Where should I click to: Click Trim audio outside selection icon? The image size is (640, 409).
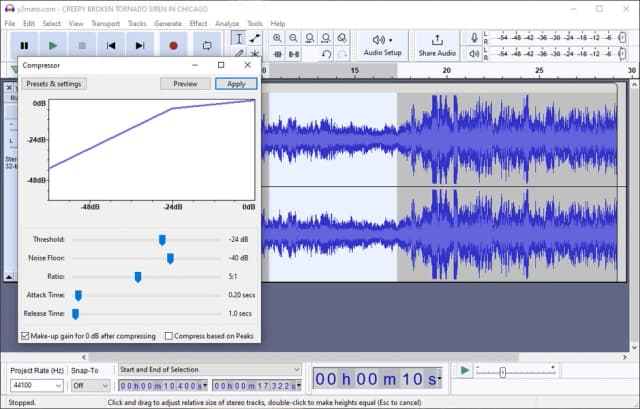(278, 54)
